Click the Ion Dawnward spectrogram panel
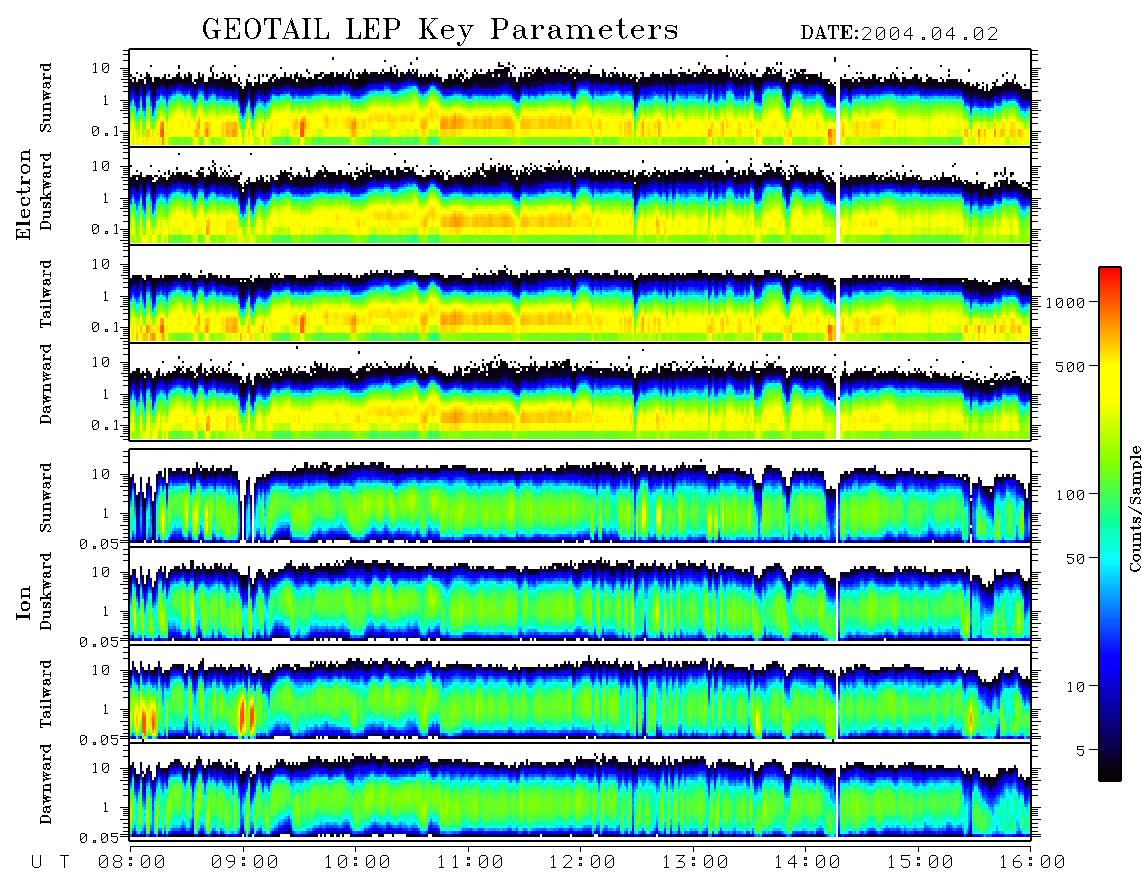Screen dimensions: 1142x880 click(x=580, y=790)
